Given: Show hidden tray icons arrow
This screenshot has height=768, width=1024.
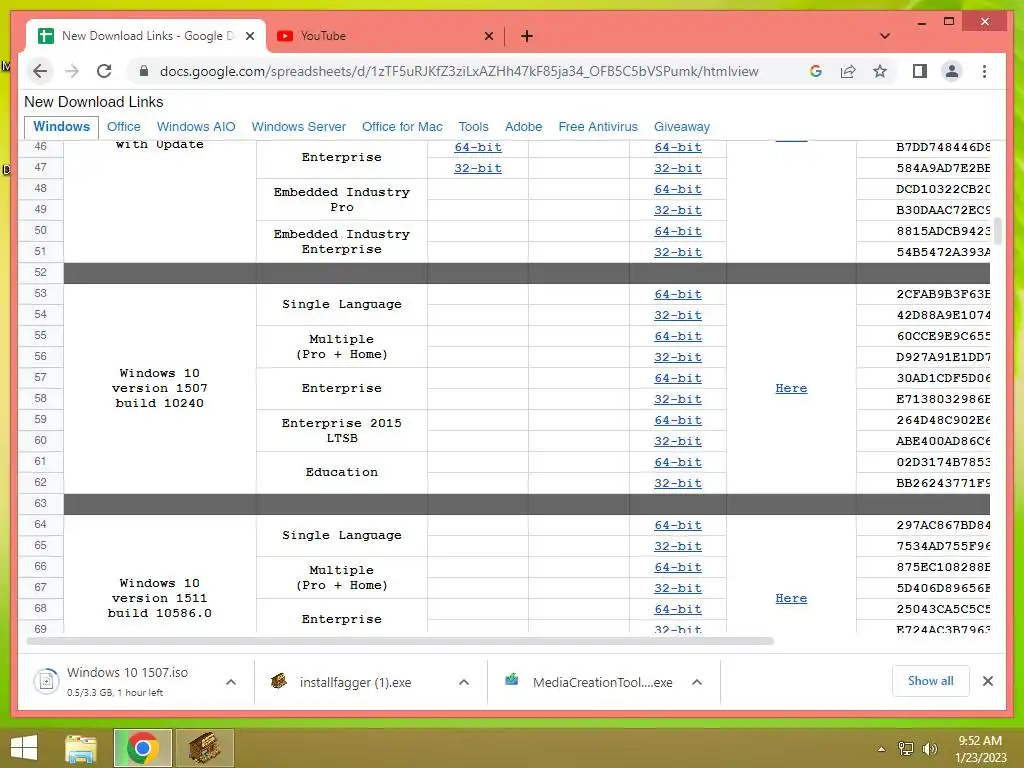Looking at the screenshot, I should click(882, 749).
